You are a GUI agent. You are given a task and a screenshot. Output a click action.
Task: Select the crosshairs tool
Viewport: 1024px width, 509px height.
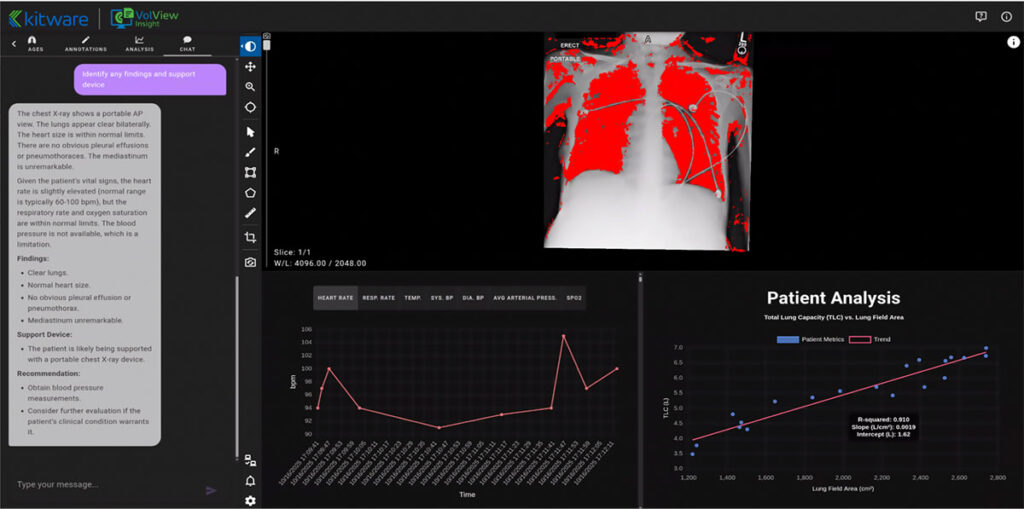click(250, 107)
